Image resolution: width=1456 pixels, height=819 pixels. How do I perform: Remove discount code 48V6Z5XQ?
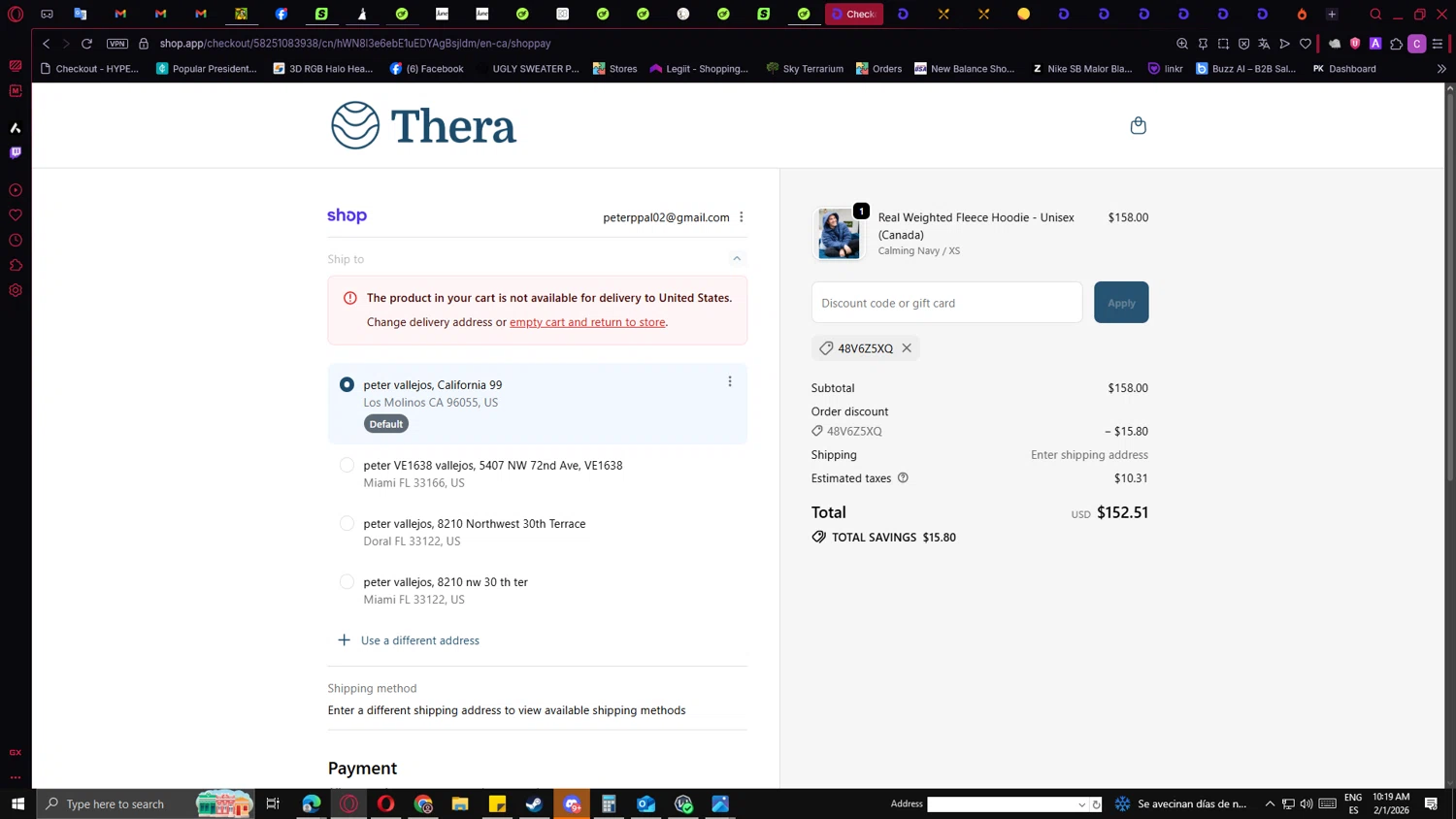point(907,348)
